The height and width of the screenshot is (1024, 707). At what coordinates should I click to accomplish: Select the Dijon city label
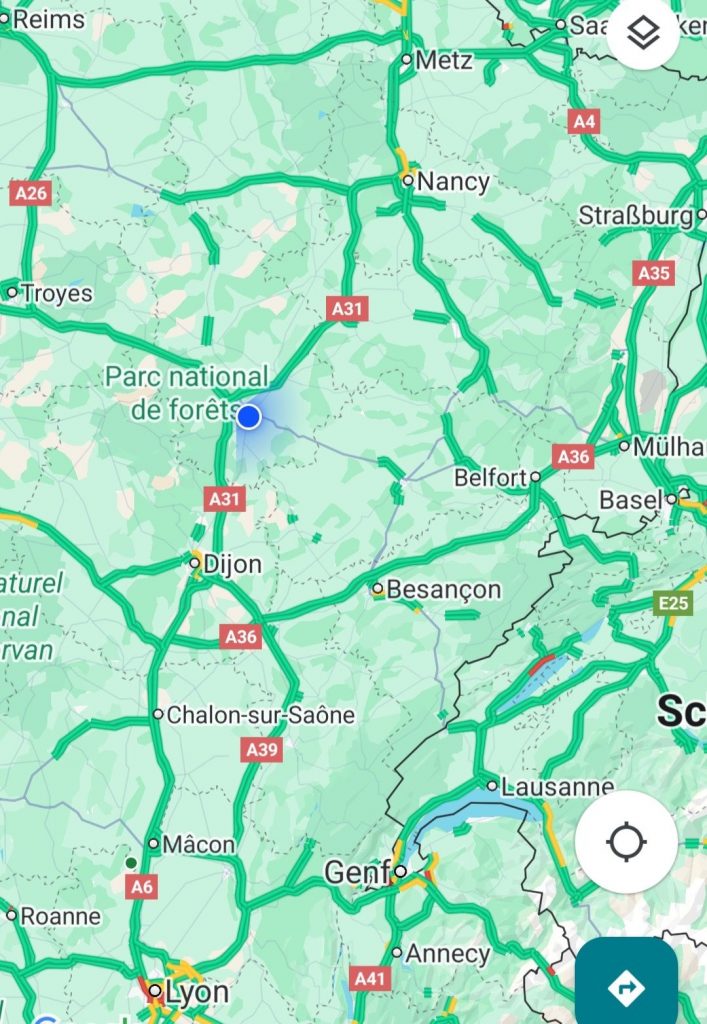pyautogui.click(x=232, y=564)
